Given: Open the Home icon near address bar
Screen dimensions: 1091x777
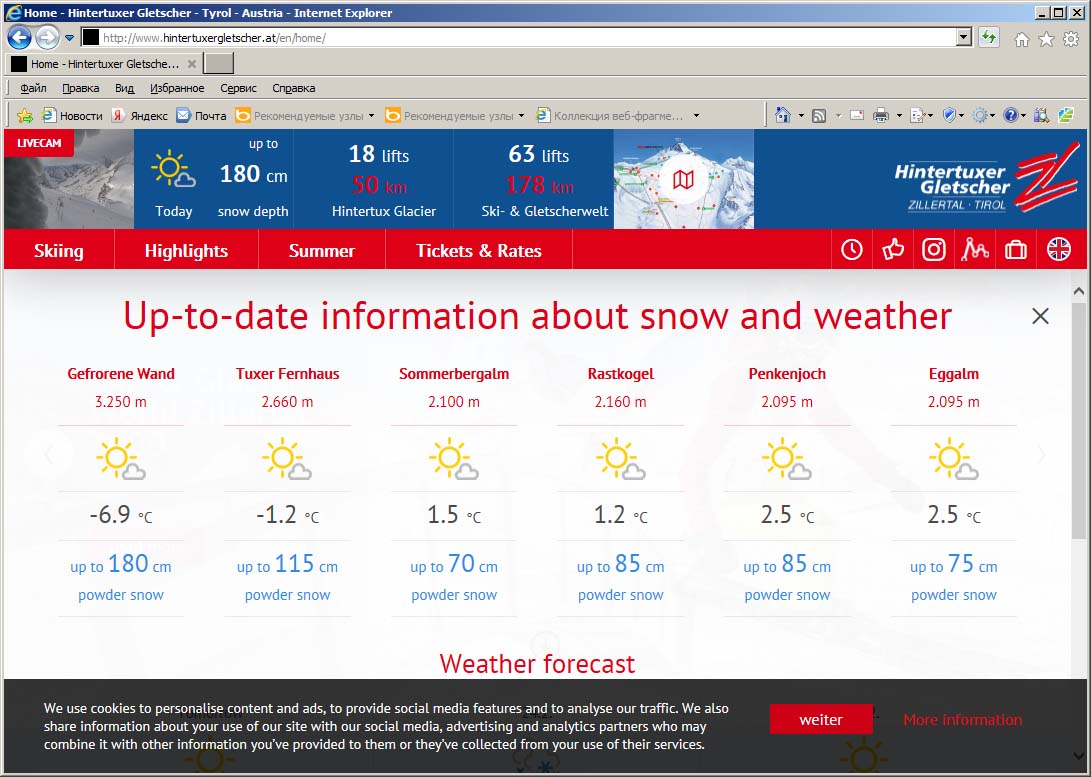Looking at the screenshot, I should pyautogui.click(x=1021, y=40).
